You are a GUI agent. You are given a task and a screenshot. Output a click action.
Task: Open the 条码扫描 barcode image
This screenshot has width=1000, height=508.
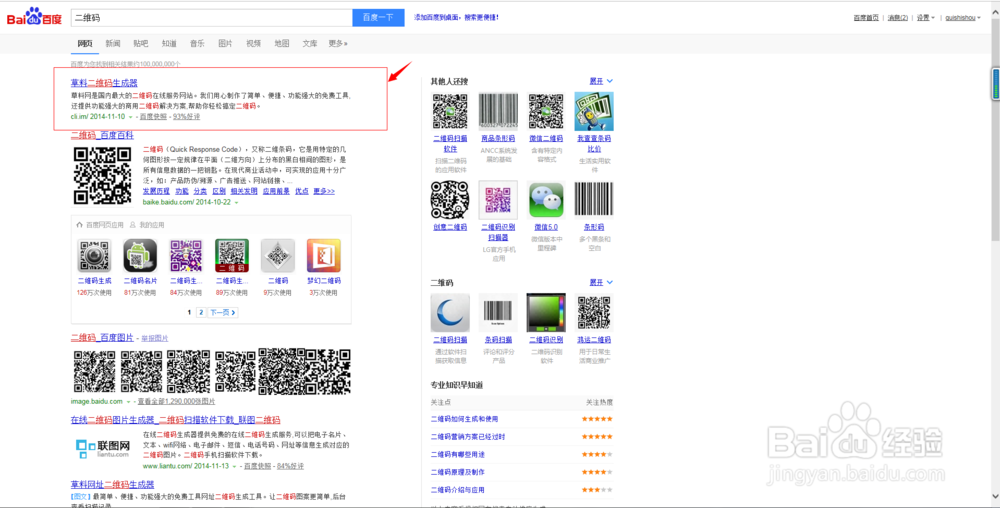point(498,313)
